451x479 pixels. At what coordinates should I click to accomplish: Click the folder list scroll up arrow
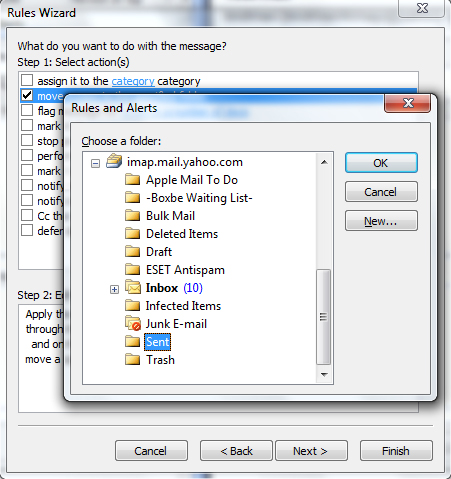click(x=324, y=162)
